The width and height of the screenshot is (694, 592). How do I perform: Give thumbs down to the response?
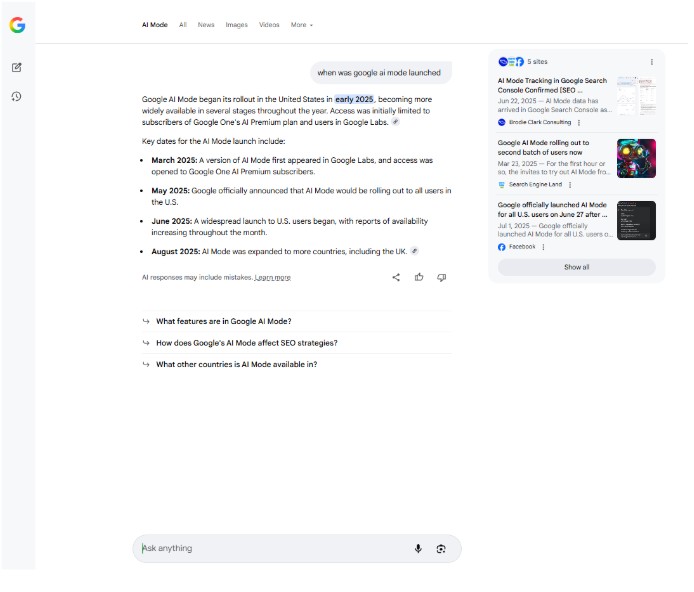442,277
